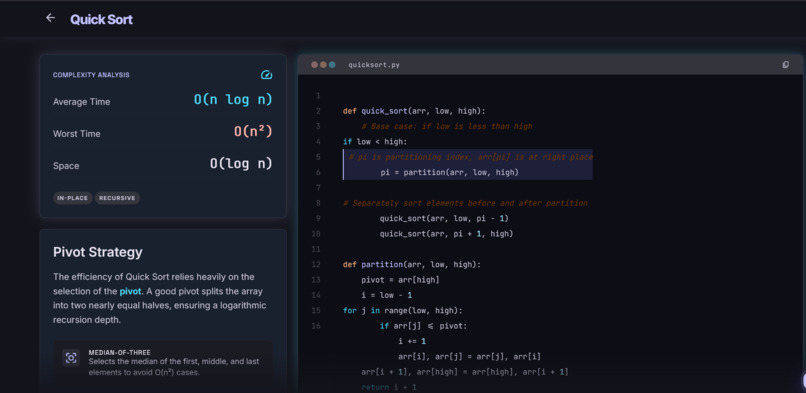
Task: Click the def quick_sort line of code
Action: pos(414,111)
